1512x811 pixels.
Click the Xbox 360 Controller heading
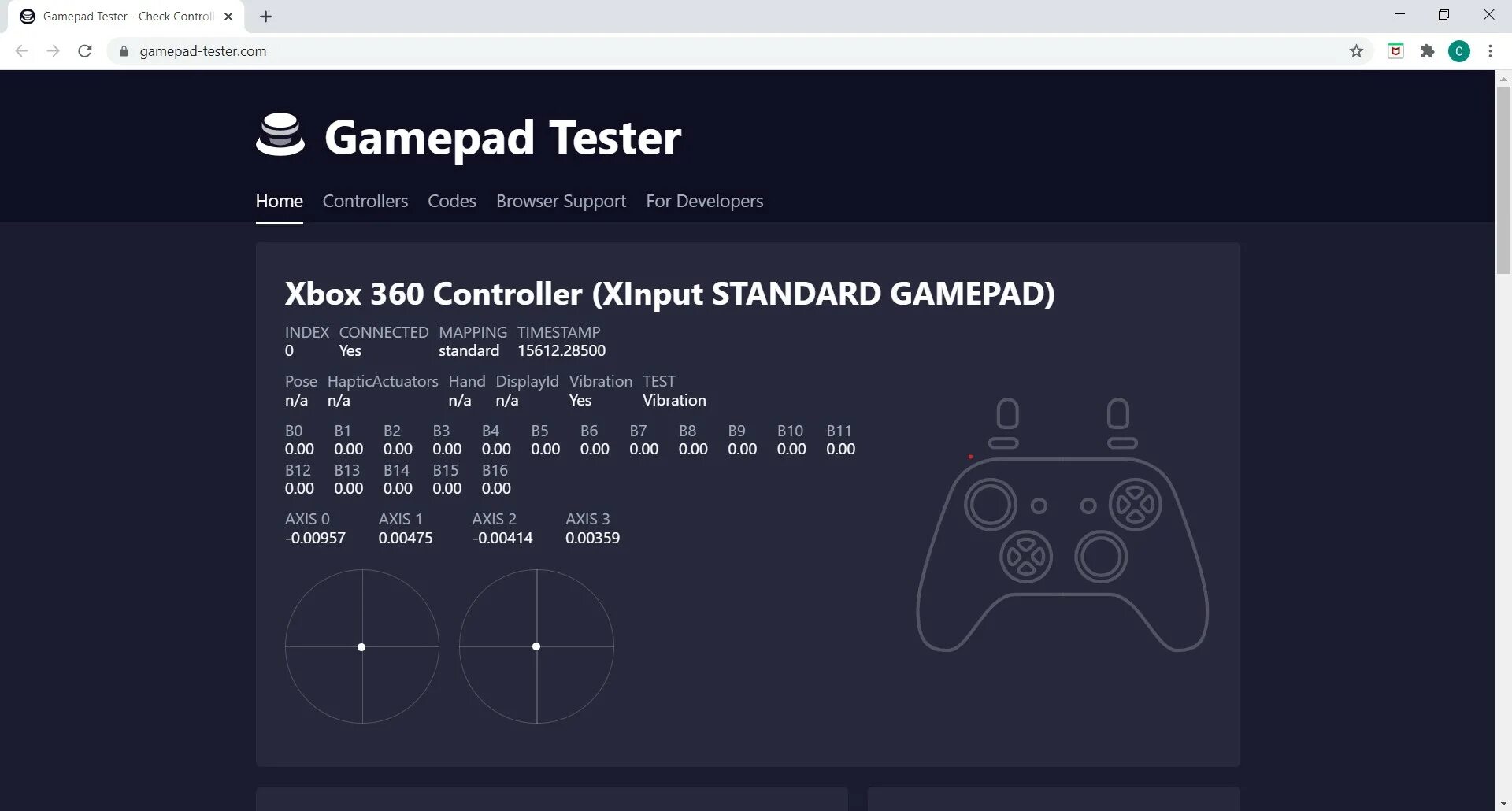[x=670, y=294]
